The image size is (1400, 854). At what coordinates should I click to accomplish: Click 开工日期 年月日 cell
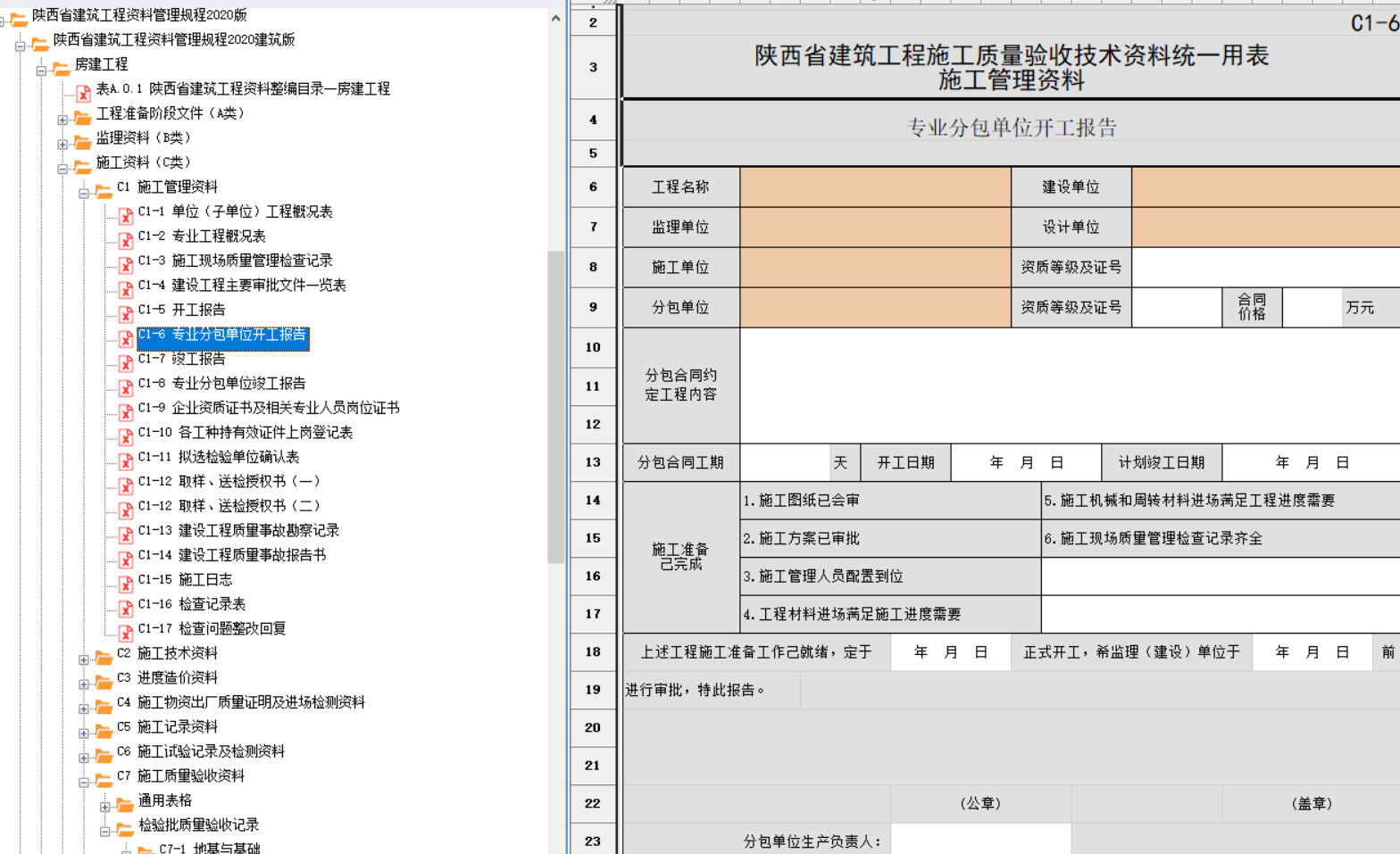1026,462
